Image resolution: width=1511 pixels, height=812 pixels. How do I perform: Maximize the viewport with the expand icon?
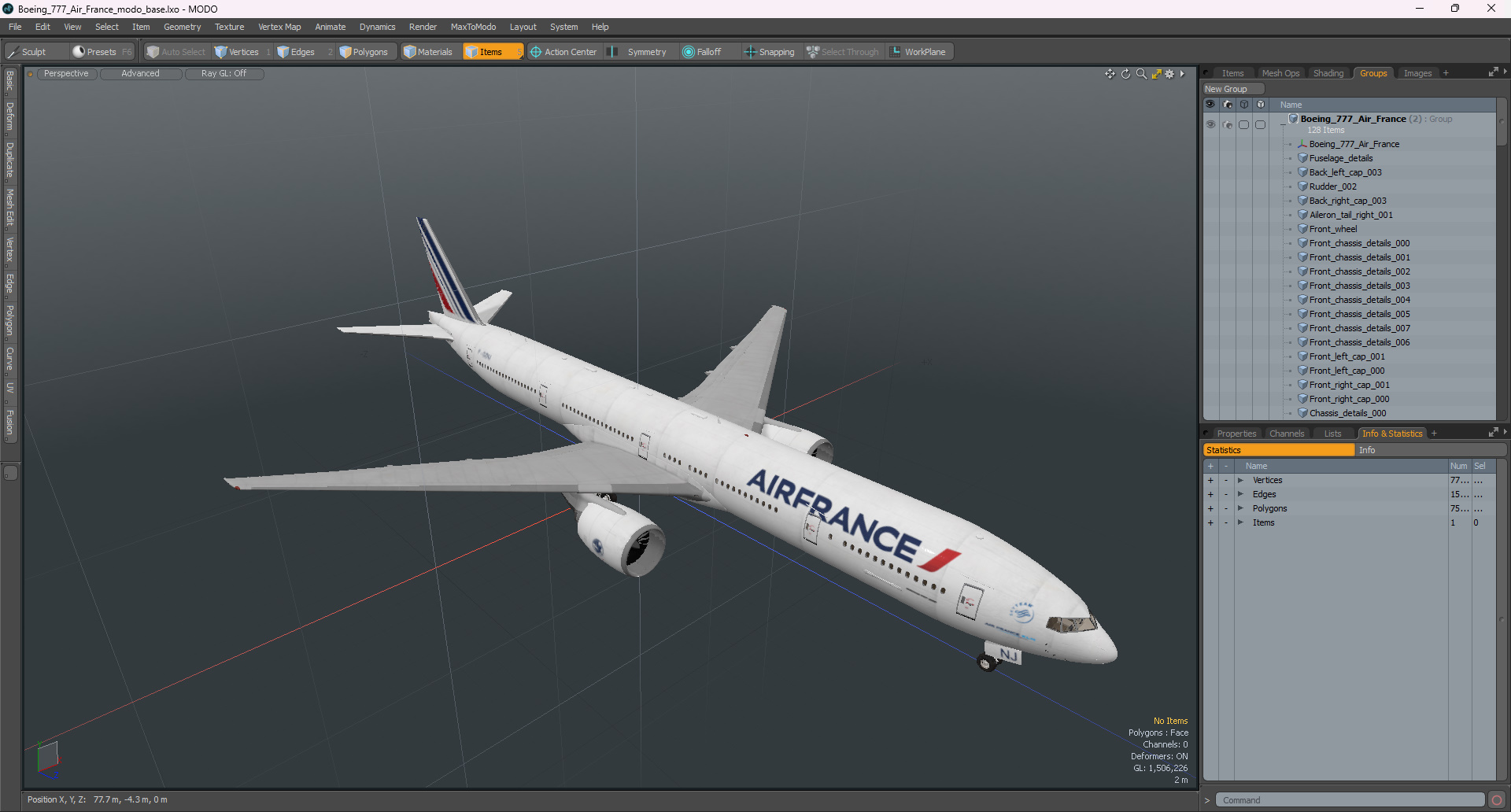[1156, 74]
